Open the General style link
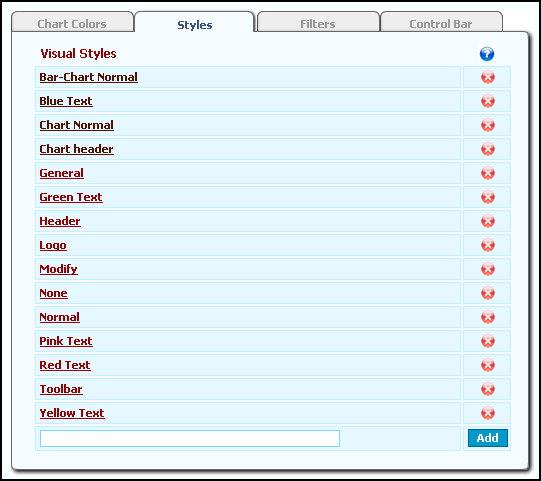 pos(61,173)
